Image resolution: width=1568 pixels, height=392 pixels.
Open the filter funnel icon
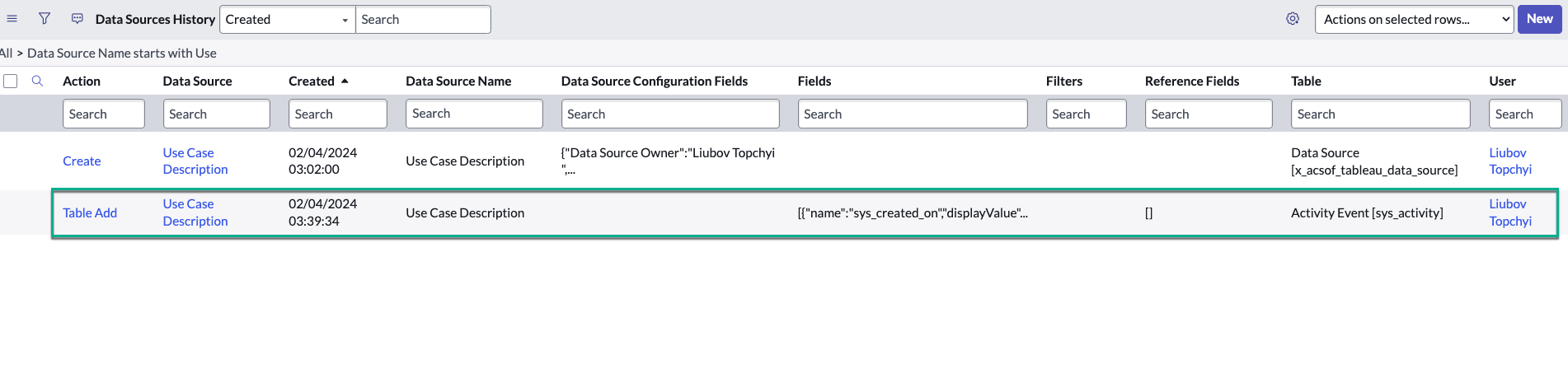pyautogui.click(x=45, y=19)
